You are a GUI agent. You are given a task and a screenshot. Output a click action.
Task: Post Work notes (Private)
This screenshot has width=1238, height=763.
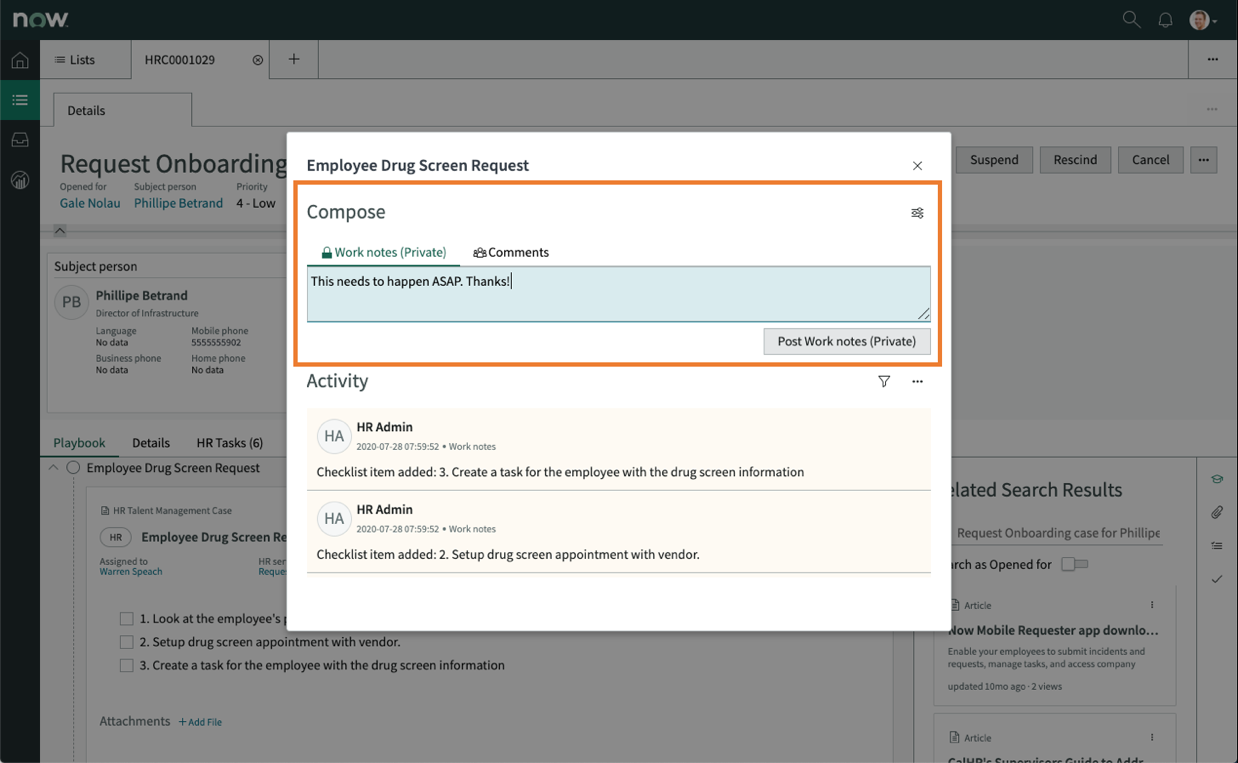click(847, 341)
